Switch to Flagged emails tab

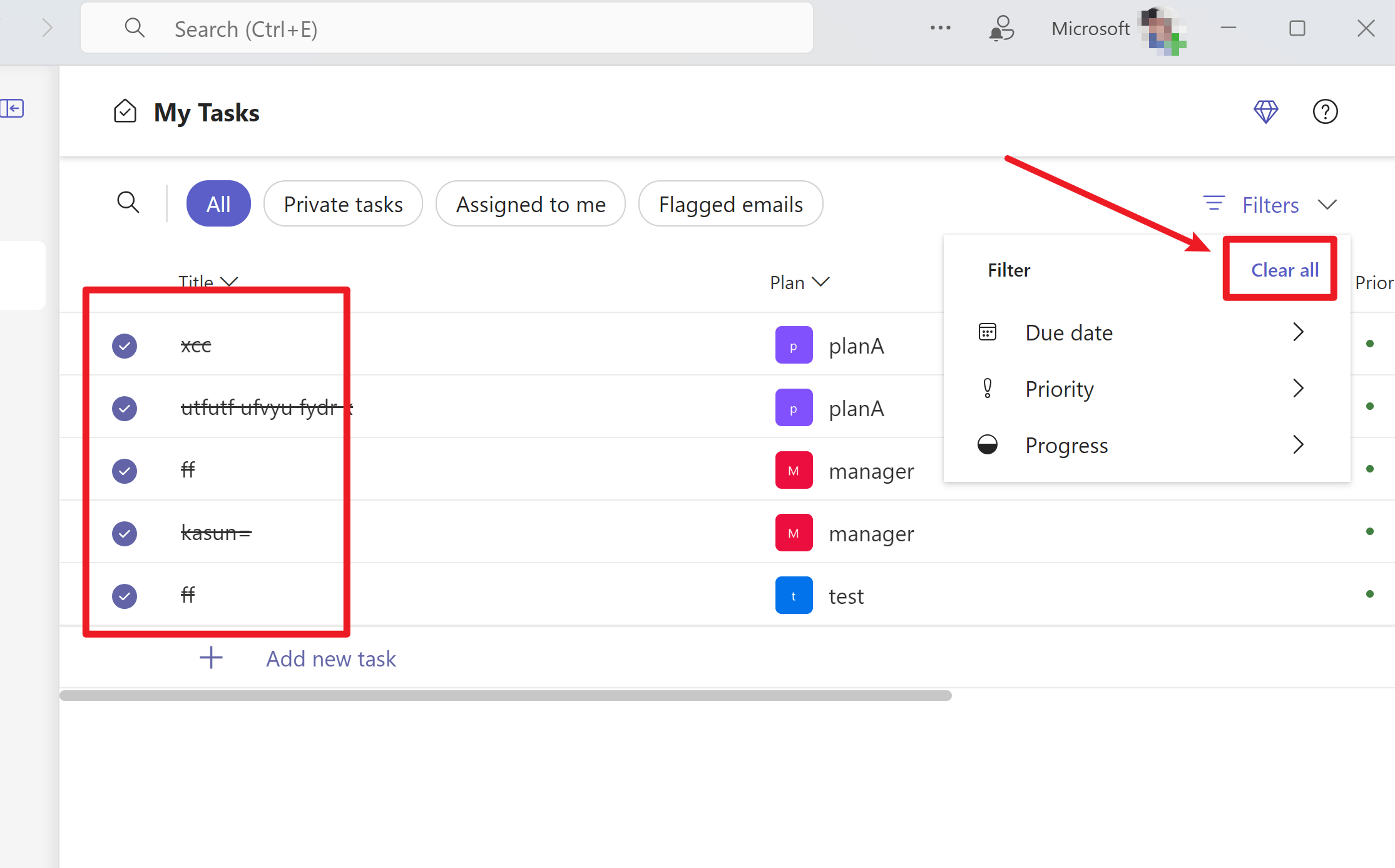point(730,203)
